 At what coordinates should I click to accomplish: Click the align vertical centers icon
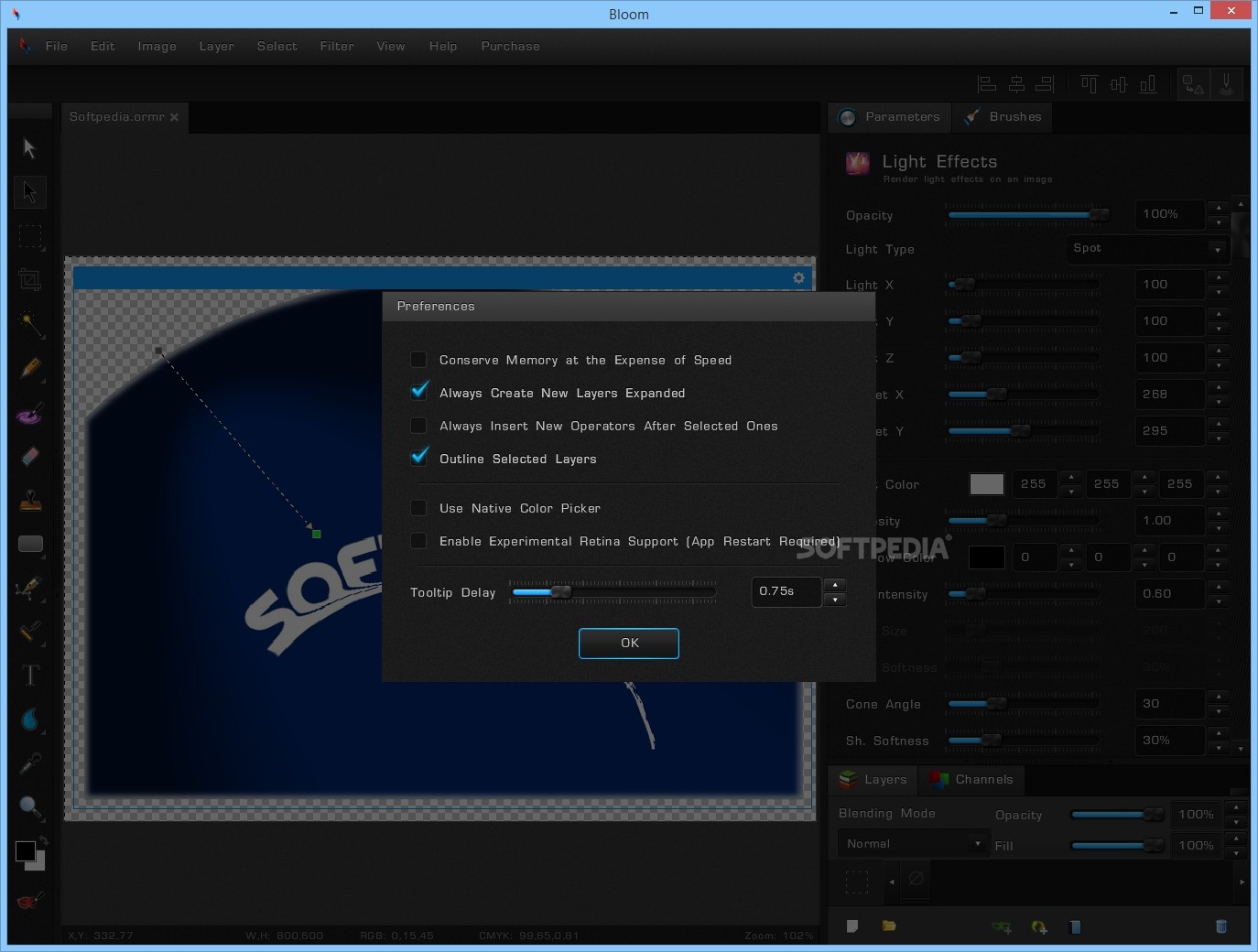pos(1118,84)
